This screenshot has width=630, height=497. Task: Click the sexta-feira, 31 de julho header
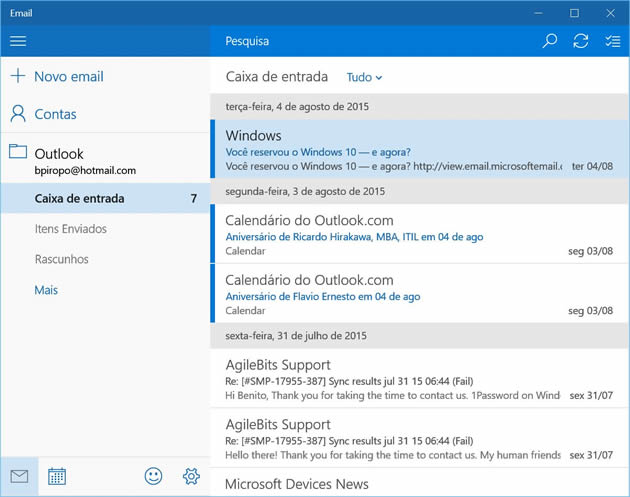pyautogui.click(x=419, y=335)
